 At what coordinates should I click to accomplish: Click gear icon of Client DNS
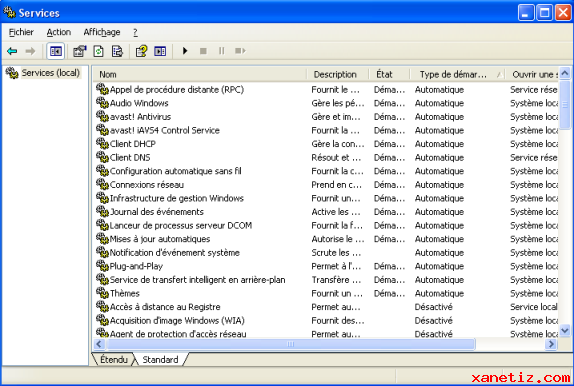click(x=102, y=157)
